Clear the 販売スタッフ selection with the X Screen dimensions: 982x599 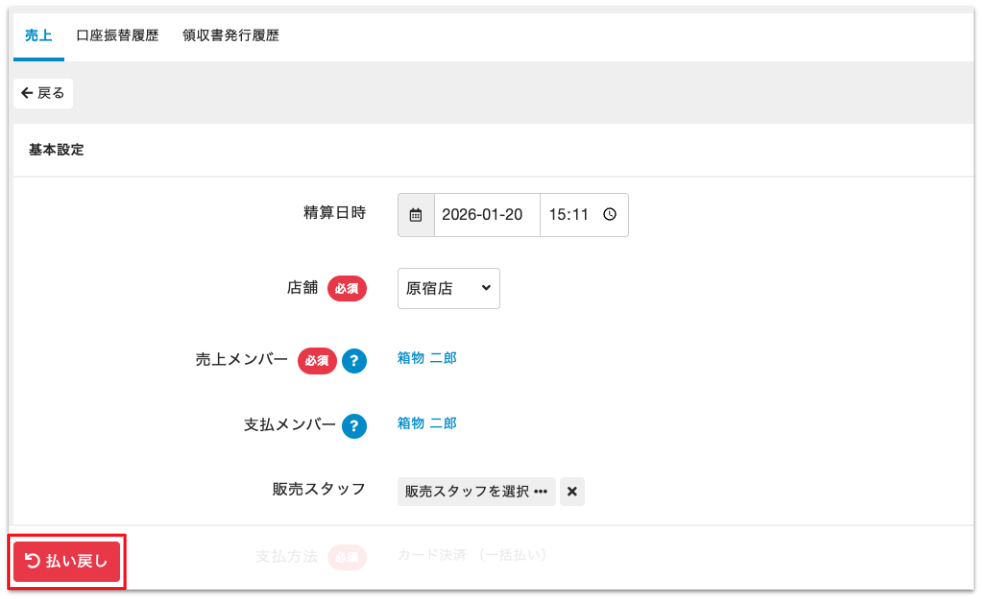(x=572, y=492)
